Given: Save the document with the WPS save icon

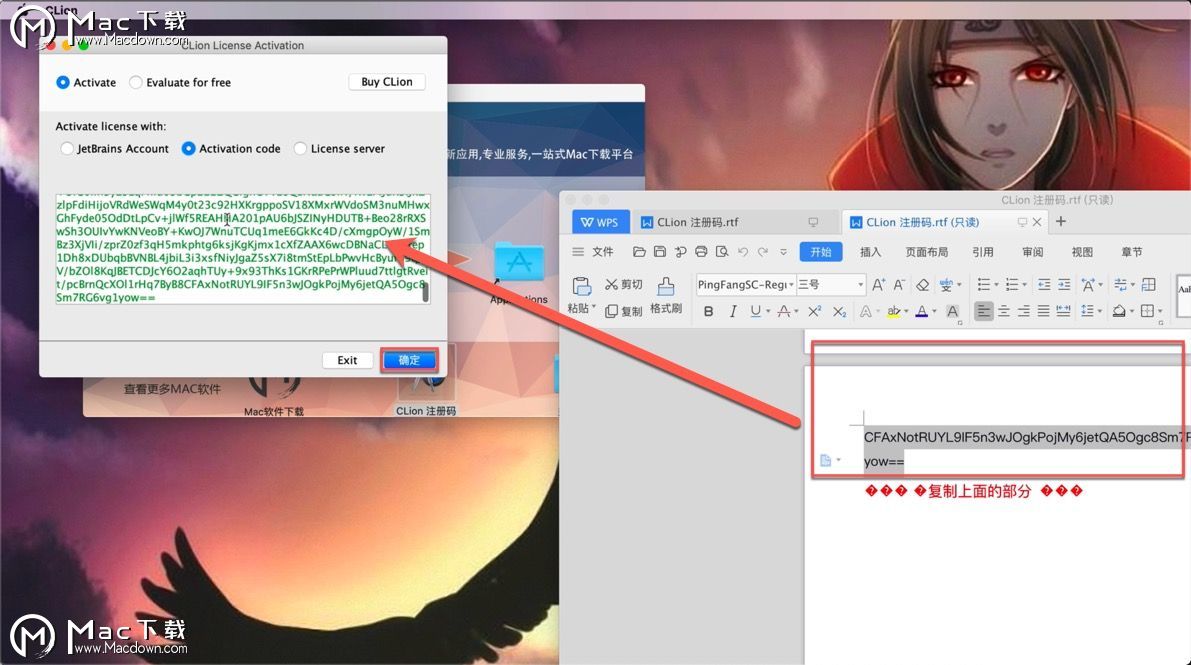Looking at the screenshot, I should pyautogui.click(x=659, y=252).
